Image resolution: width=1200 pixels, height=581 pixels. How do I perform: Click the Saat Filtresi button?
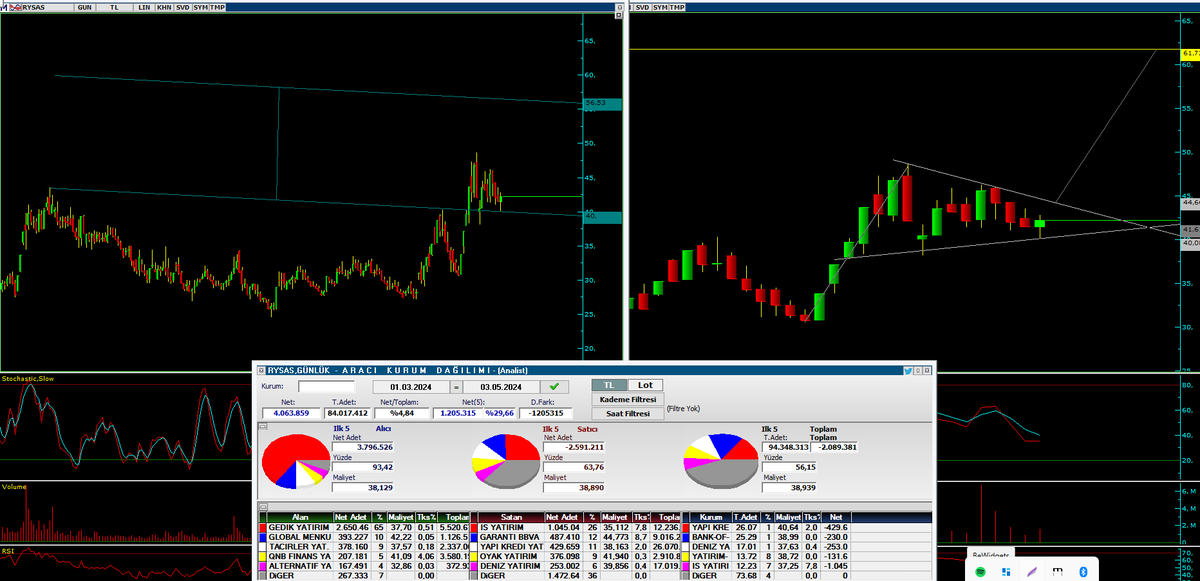point(627,413)
